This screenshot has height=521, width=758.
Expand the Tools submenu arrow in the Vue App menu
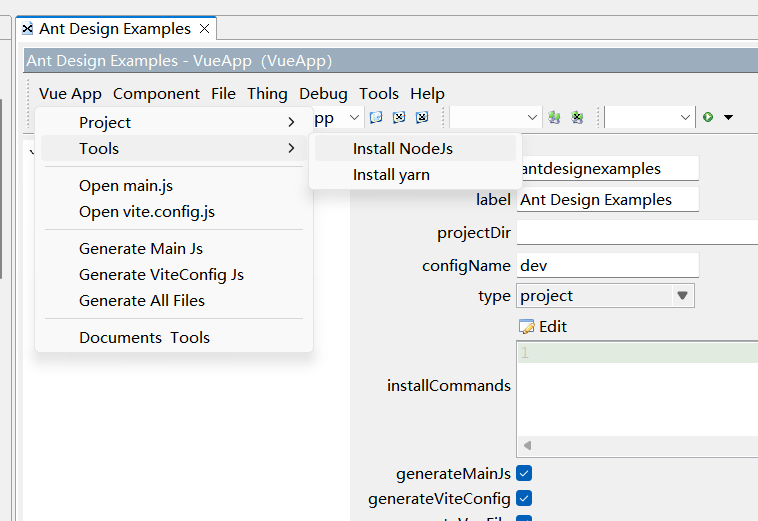tap(291, 148)
